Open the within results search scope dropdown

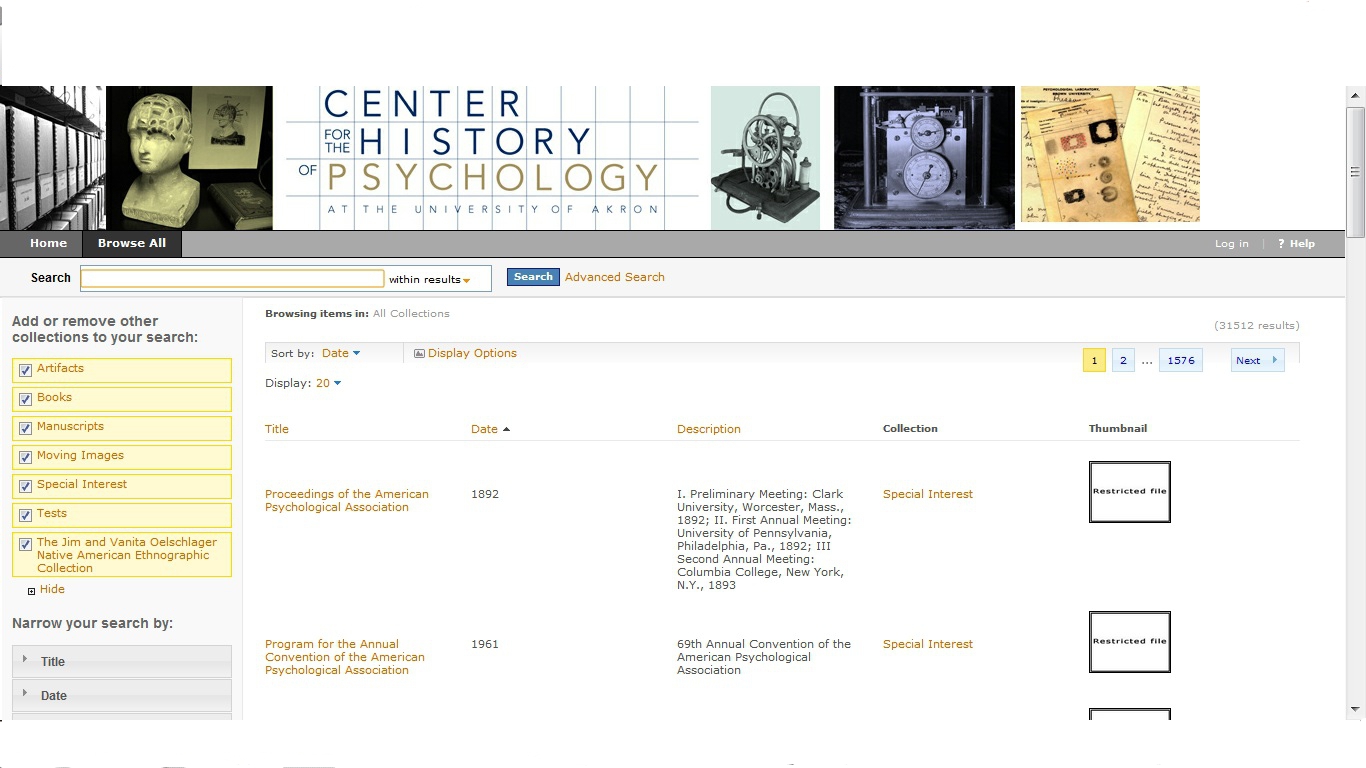pos(438,280)
